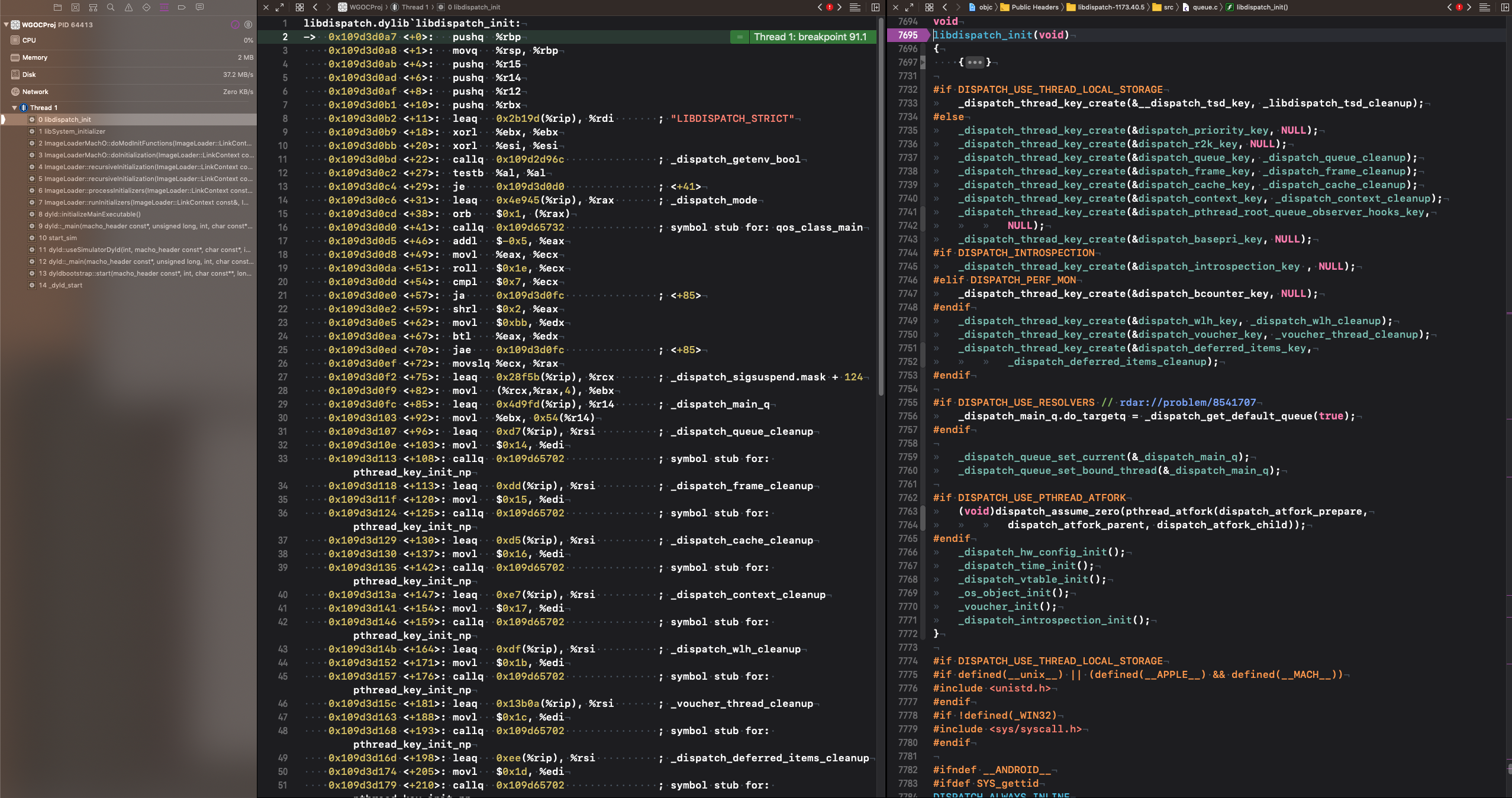This screenshot has width=1512, height=798.
Task: Select stack frame 8 dyld::initializeMainExecutable()
Action: [x=89, y=214]
